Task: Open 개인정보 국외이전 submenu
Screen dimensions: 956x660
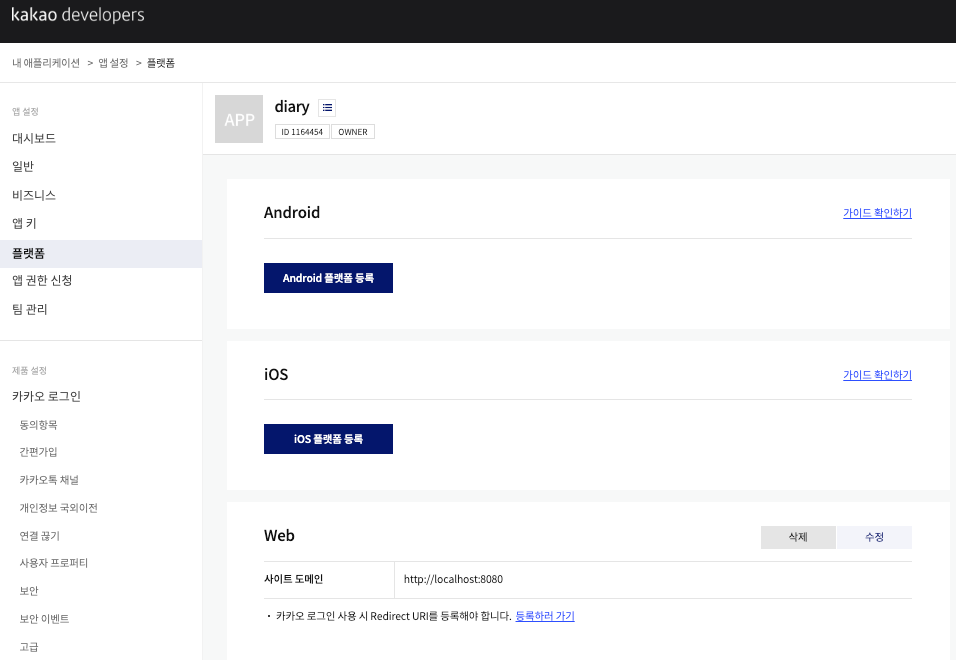Action: (59, 508)
